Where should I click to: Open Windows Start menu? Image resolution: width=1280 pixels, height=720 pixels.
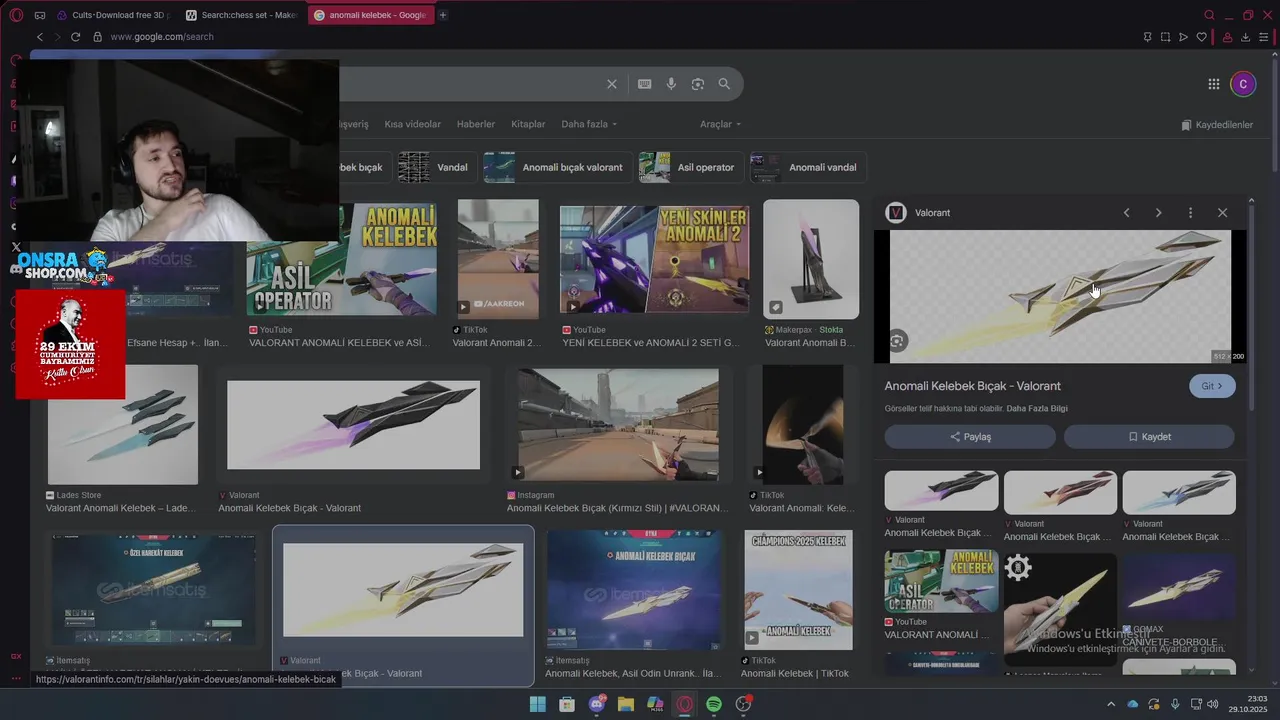(x=538, y=704)
